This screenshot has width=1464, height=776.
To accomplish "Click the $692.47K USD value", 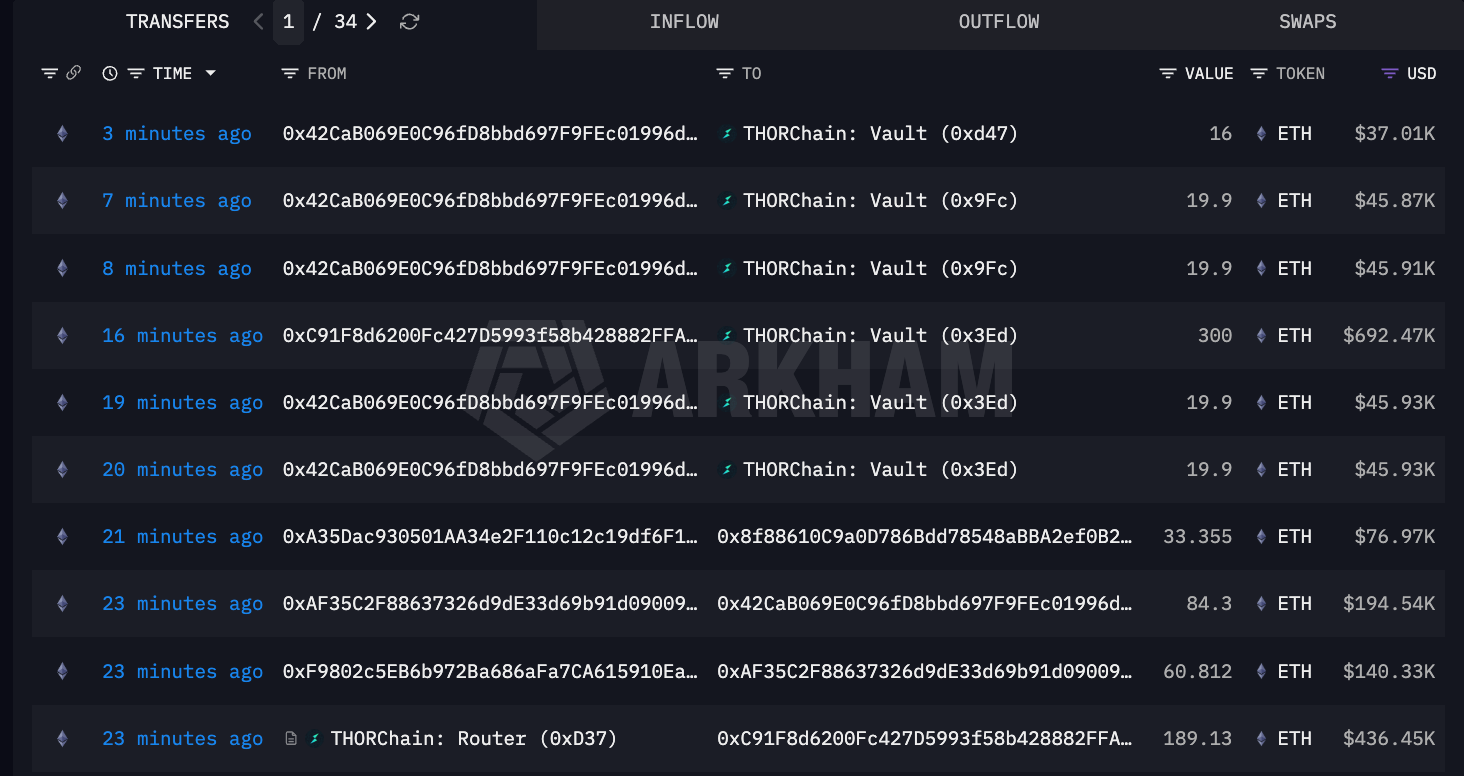I will click(1389, 336).
